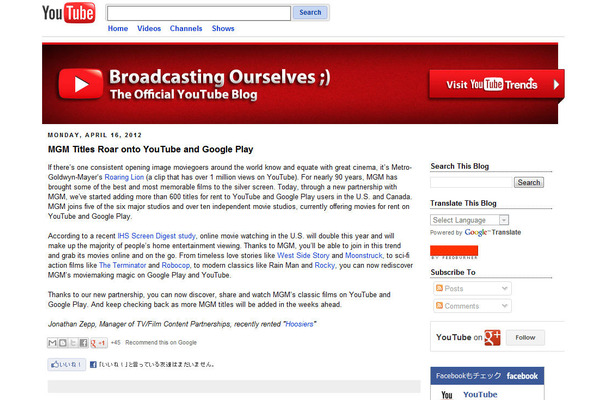Open the Roaring Lion link

[x=124, y=177]
